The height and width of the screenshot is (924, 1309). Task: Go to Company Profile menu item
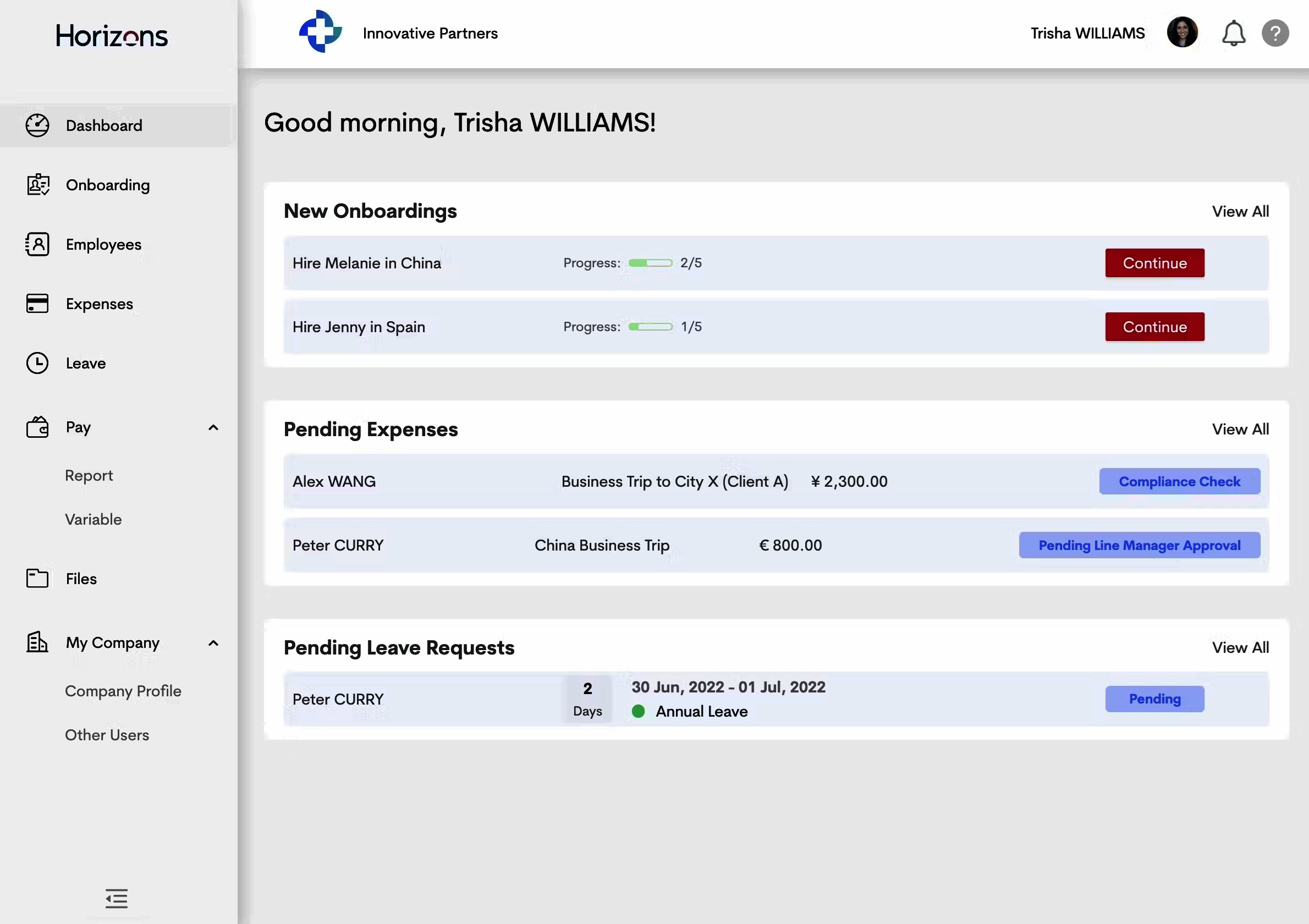(x=123, y=691)
